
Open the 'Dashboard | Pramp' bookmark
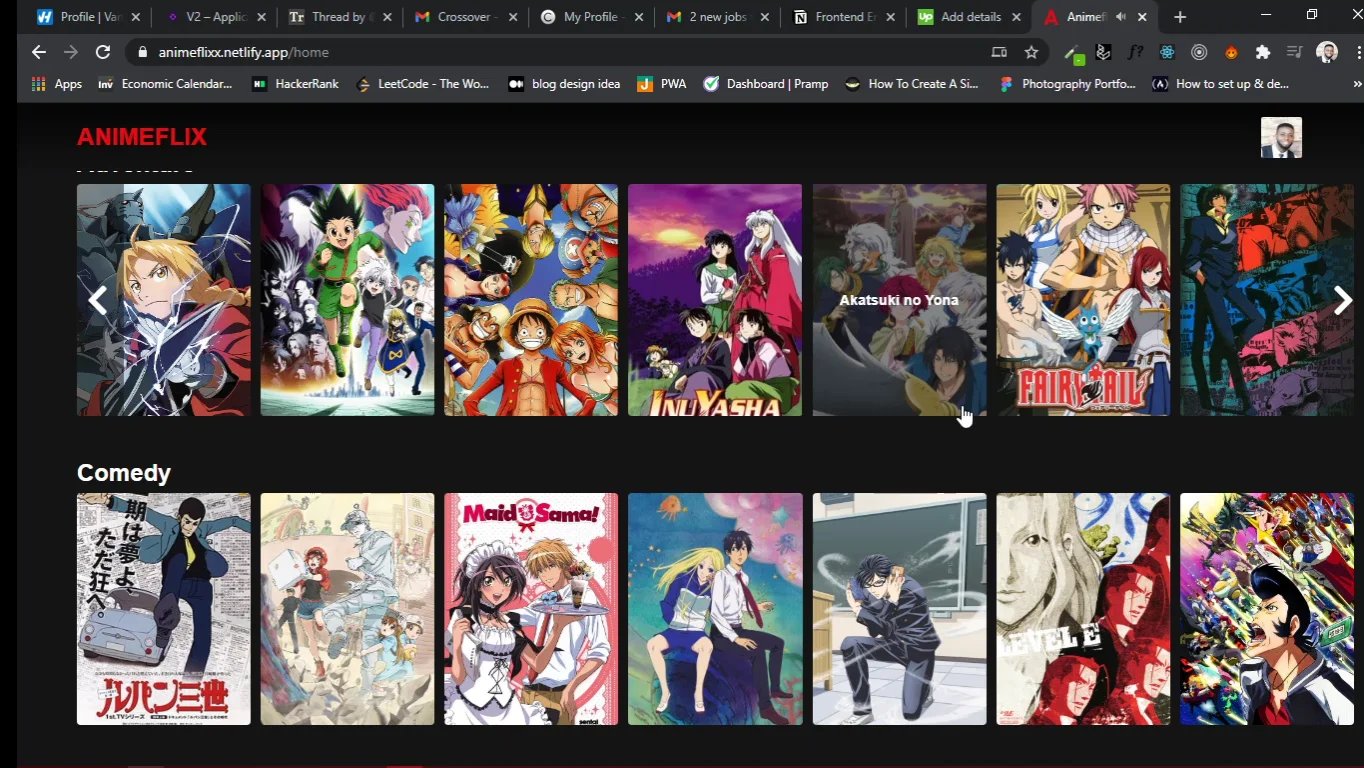(x=766, y=84)
